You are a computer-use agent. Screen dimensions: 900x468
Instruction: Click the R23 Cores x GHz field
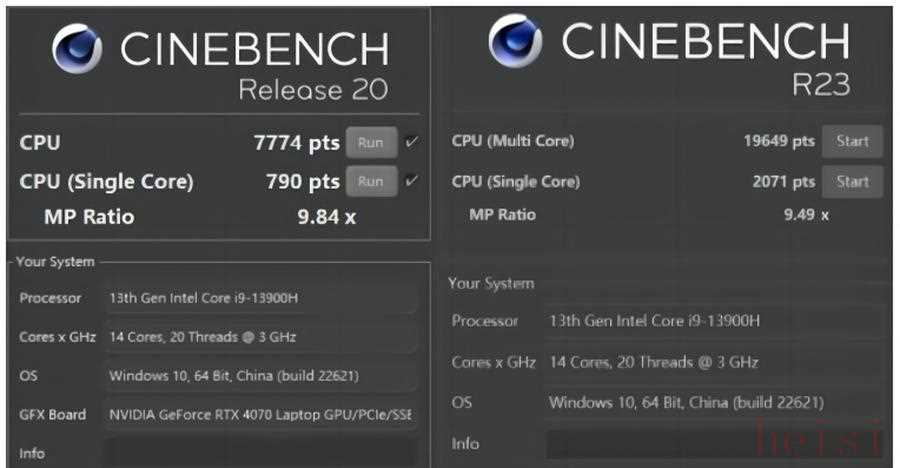coord(715,362)
